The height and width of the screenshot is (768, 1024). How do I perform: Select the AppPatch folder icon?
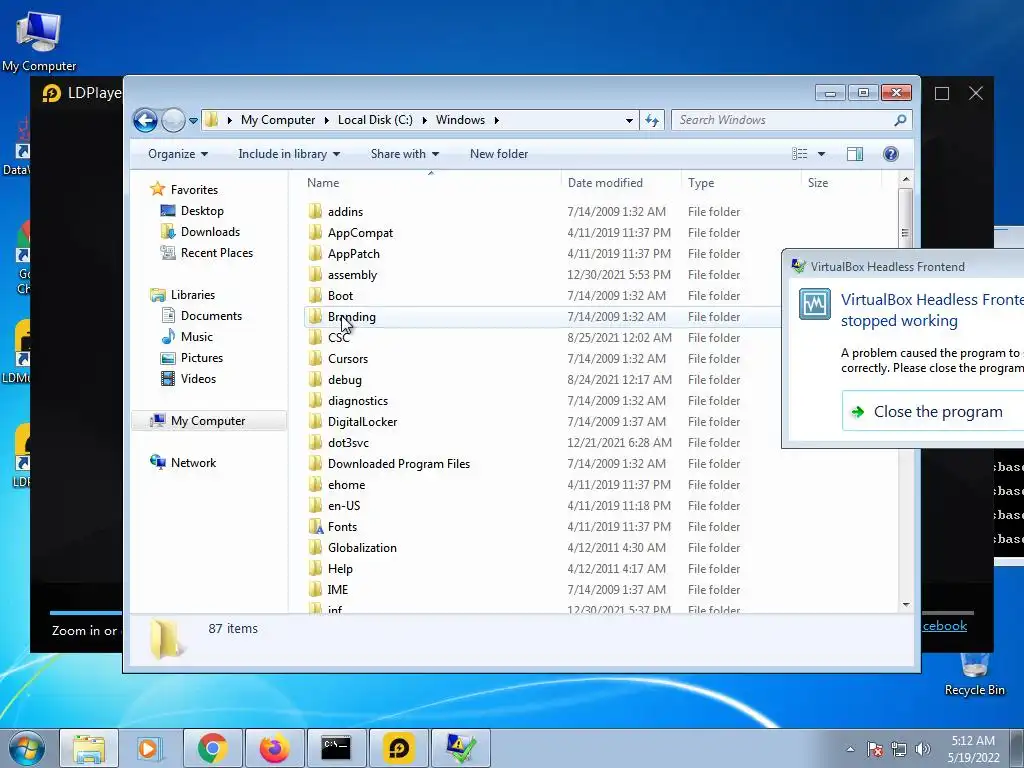(x=315, y=253)
